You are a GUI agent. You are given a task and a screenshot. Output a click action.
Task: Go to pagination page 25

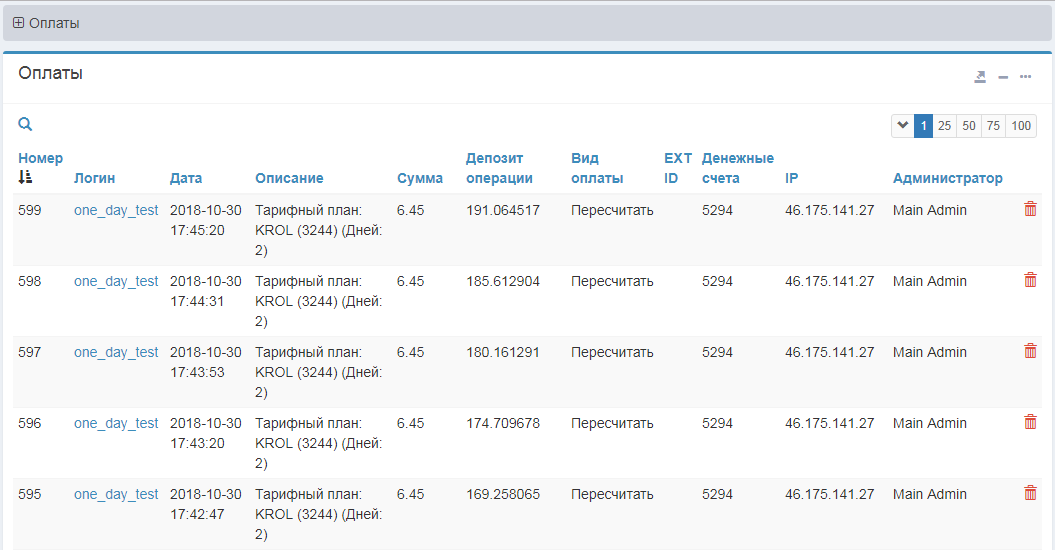[x=944, y=126]
